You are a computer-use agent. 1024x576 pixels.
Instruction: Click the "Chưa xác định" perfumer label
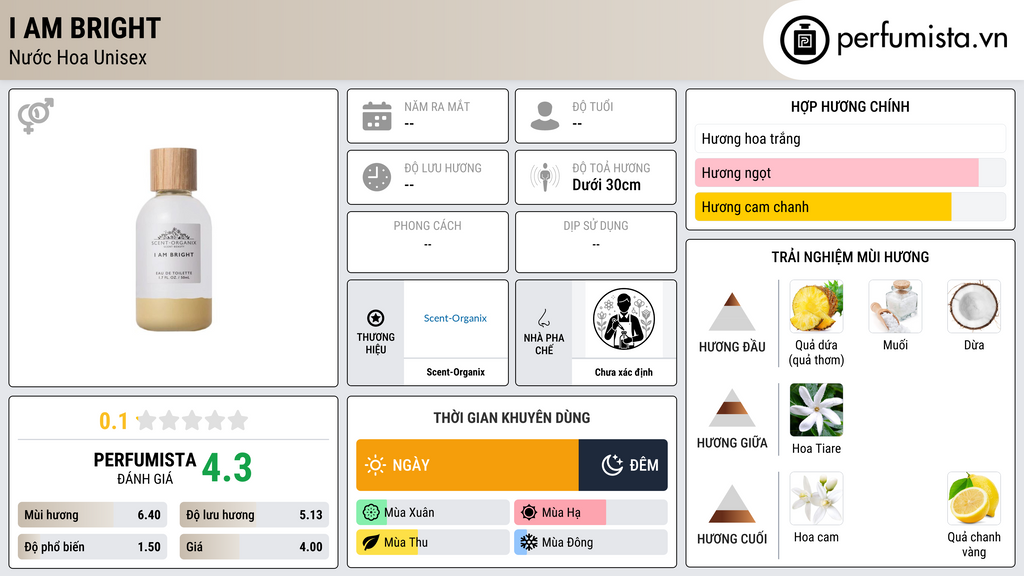click(x=624, y=372)
